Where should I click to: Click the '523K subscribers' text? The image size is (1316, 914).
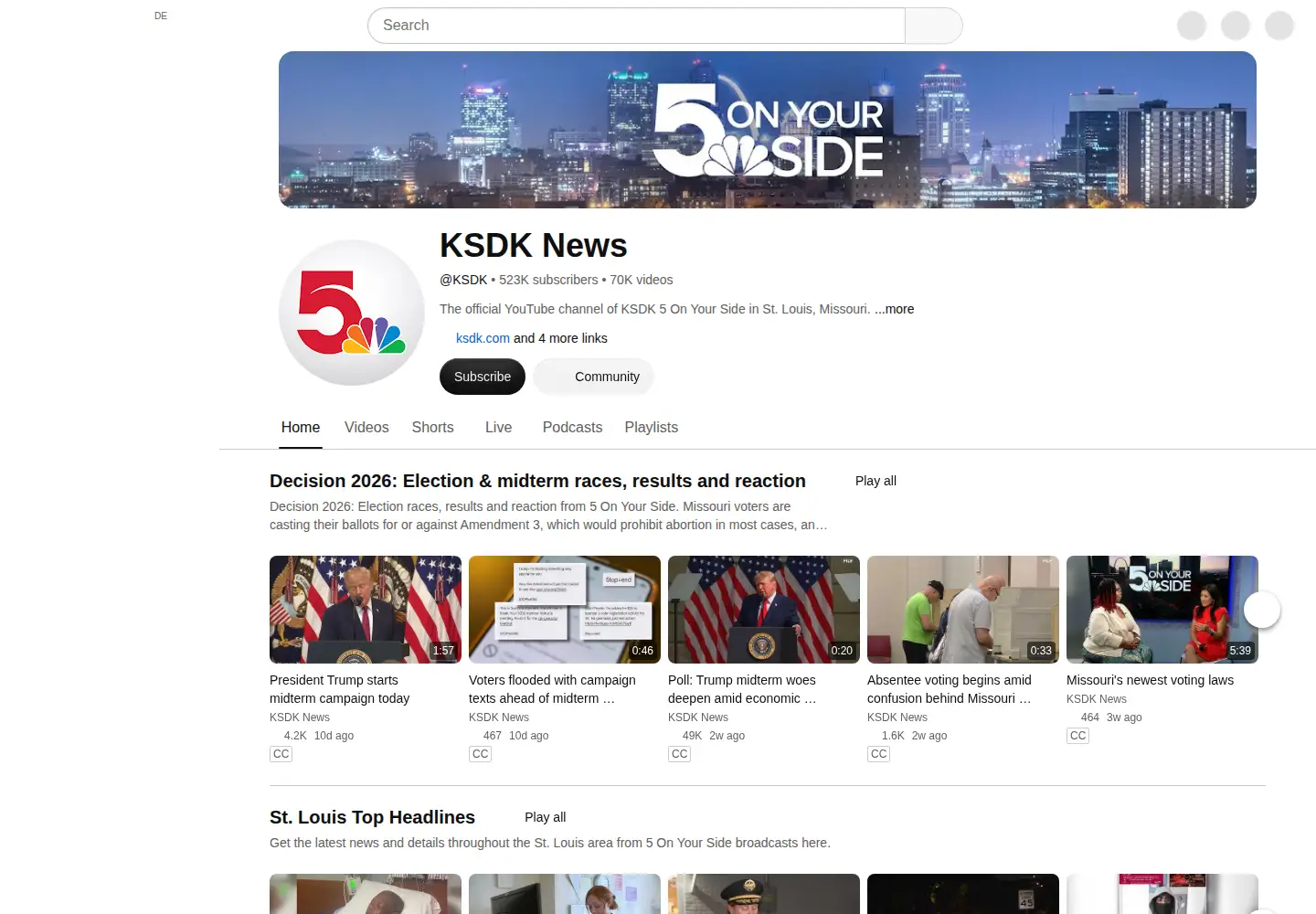tap(548, 280)
